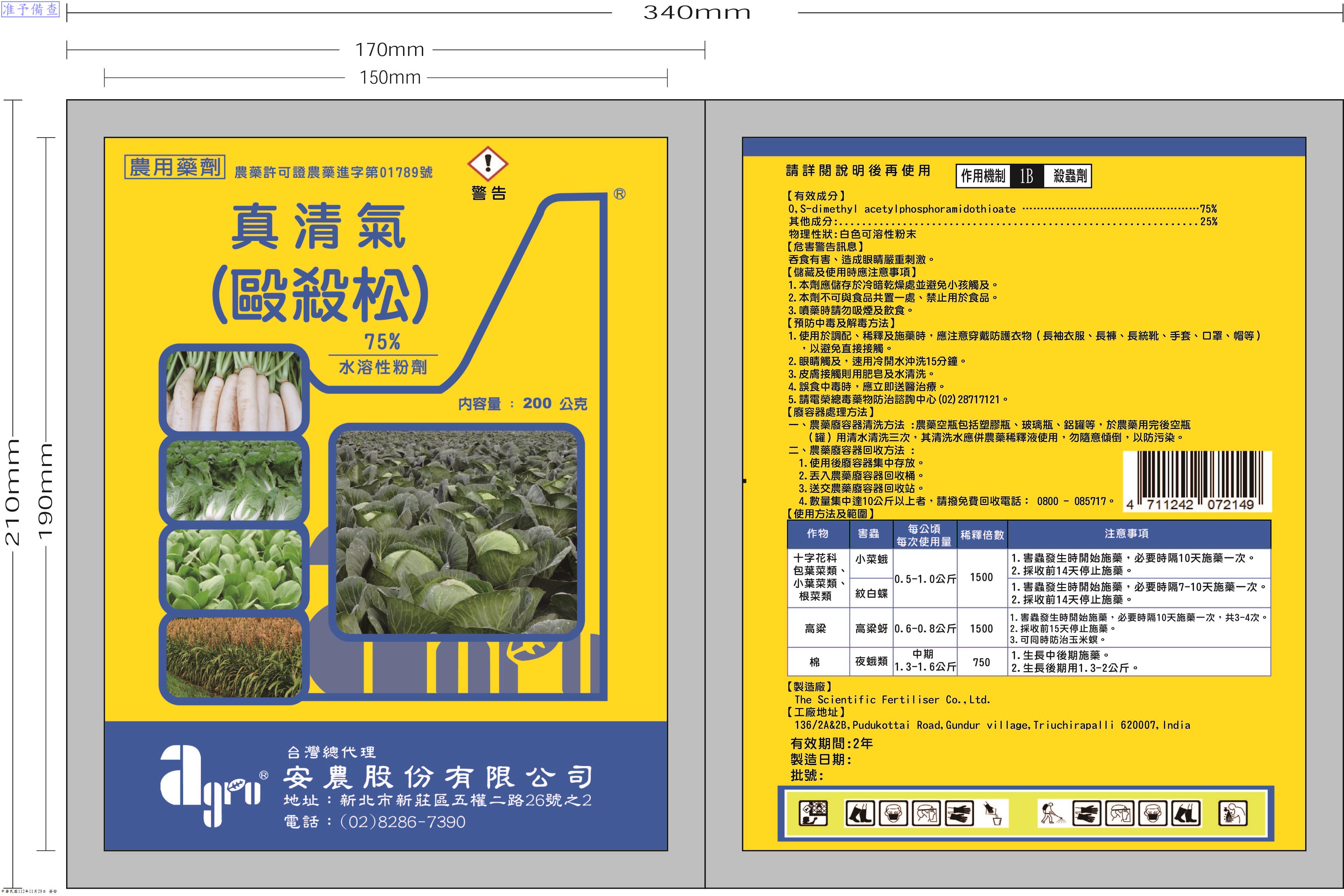Image resolution: width=1344 pixels, height=896 pixels.
Task: Click The Scientific Fertiliser Co.,Ltd. manufacturer name
Action: [x=892, y=700]
